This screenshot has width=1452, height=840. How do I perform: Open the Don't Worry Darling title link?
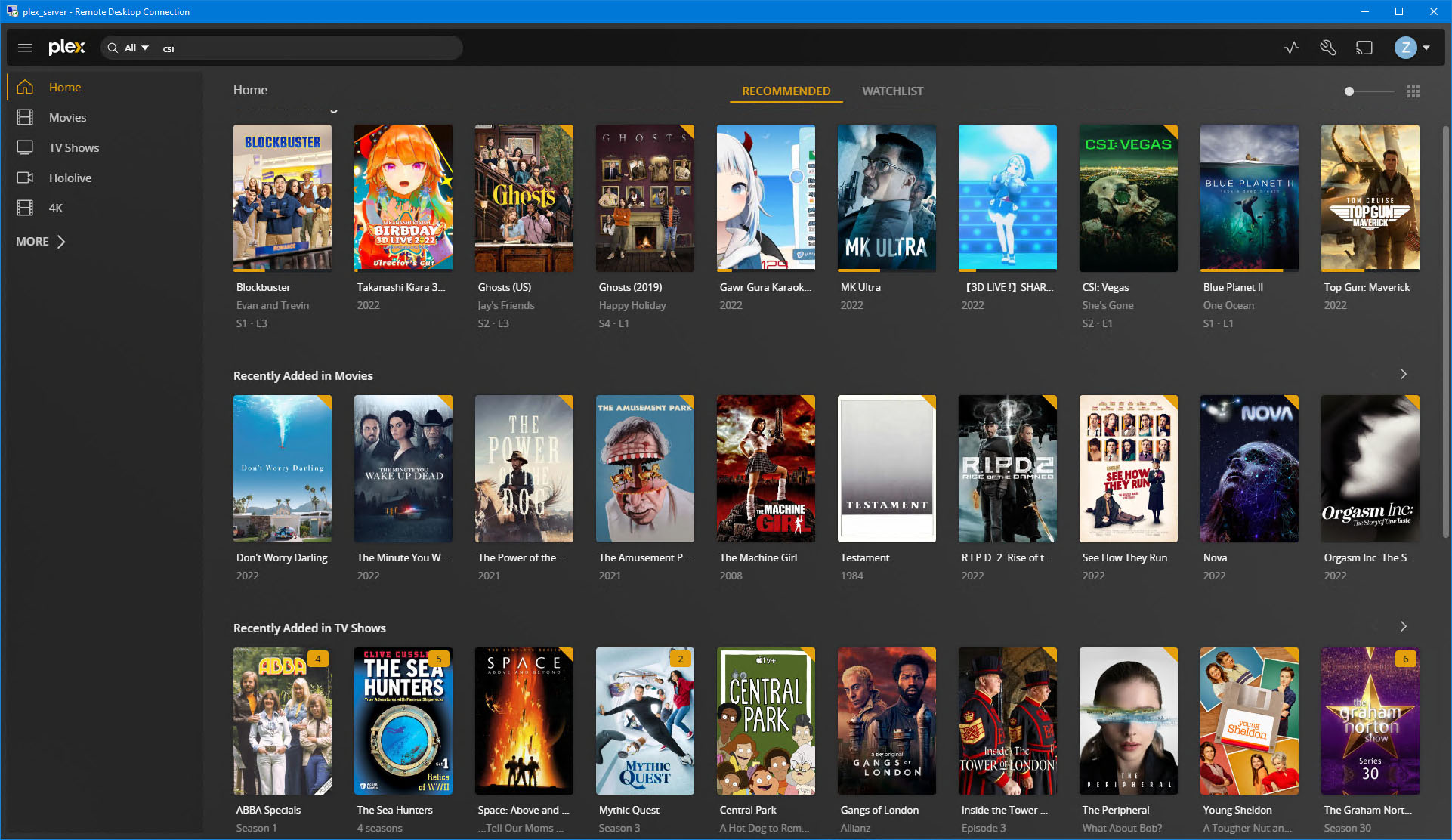(282, 557)
